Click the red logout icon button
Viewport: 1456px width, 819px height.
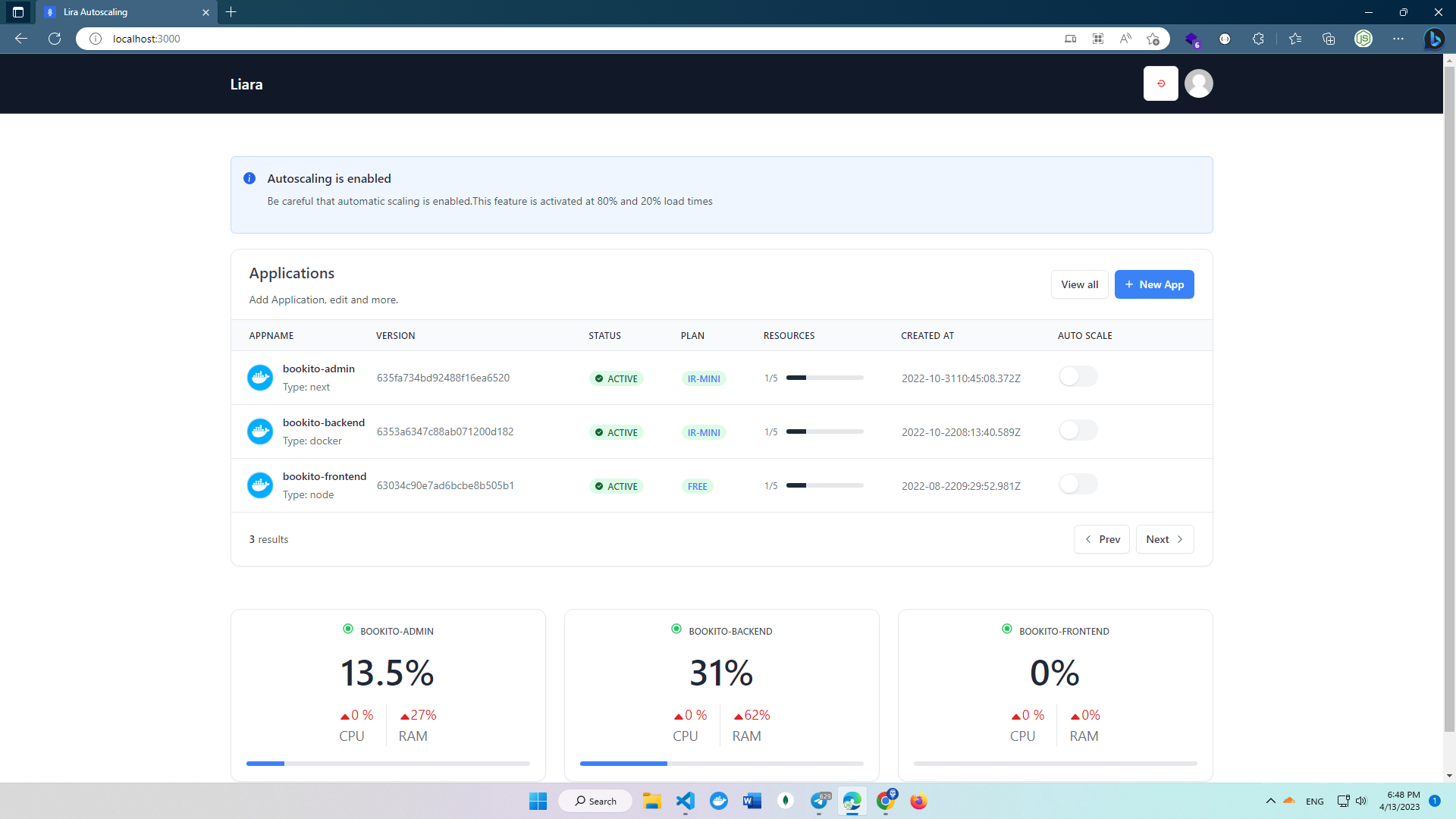point(1160,83)
